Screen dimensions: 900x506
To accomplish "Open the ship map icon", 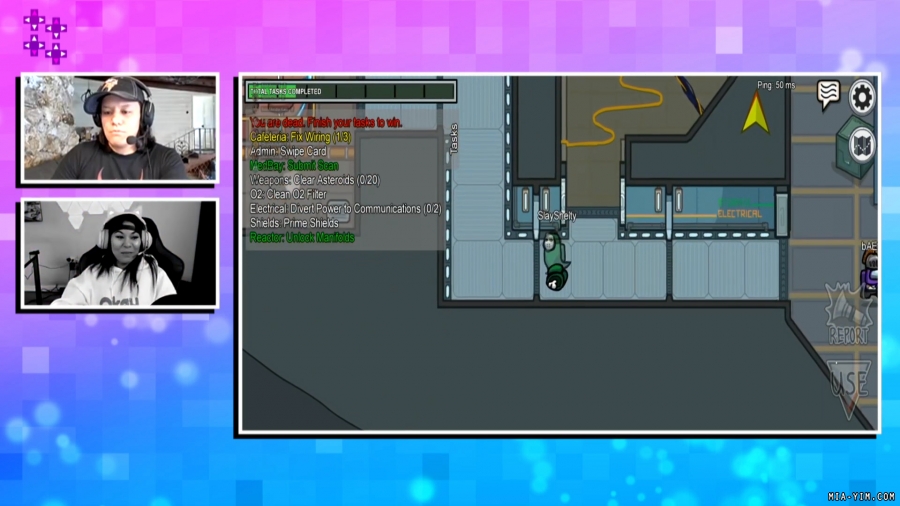I will tap(862, 146).
